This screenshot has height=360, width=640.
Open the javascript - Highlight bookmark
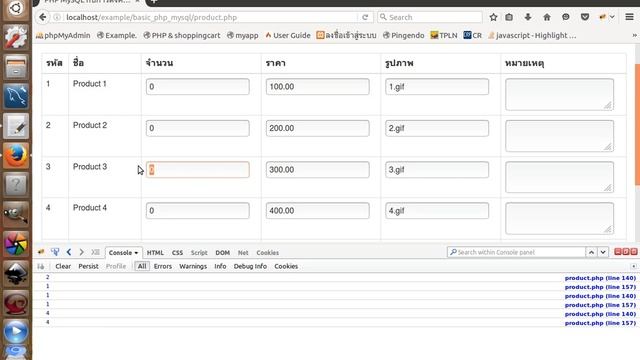[x=532, y=36]
